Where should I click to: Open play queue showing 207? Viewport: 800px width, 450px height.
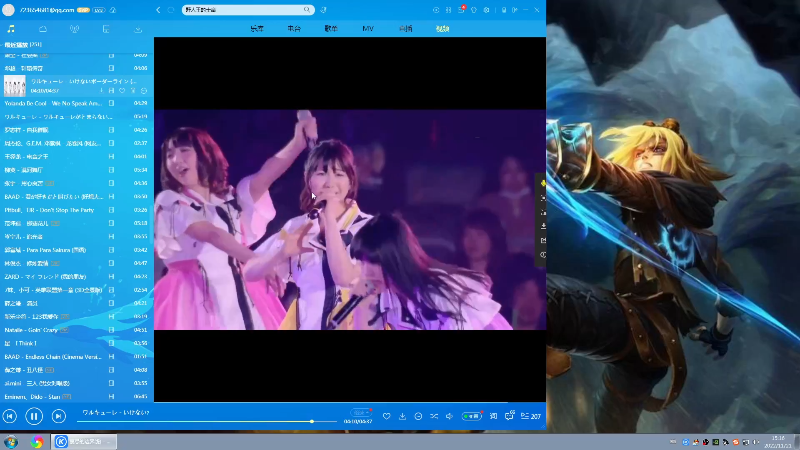pyautogui.click(x=531, y=416)
